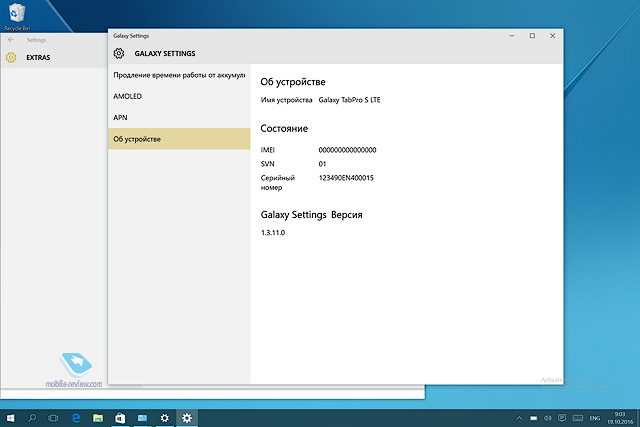The height and width of the screenshot is (427, 640).
Task: Open volume control in system tray
Action: pos(548,418)
